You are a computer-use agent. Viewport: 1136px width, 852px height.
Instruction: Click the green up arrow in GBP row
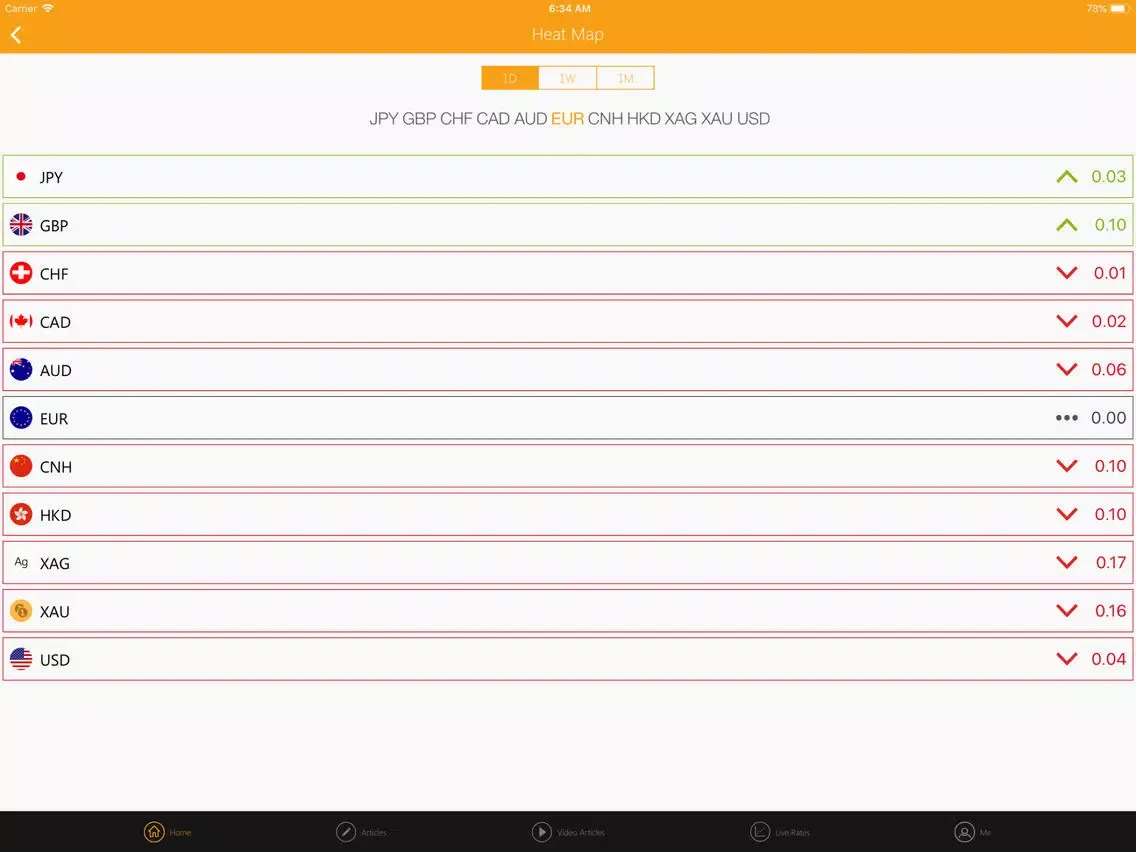pyautogui.click(x=1066, y=225)
